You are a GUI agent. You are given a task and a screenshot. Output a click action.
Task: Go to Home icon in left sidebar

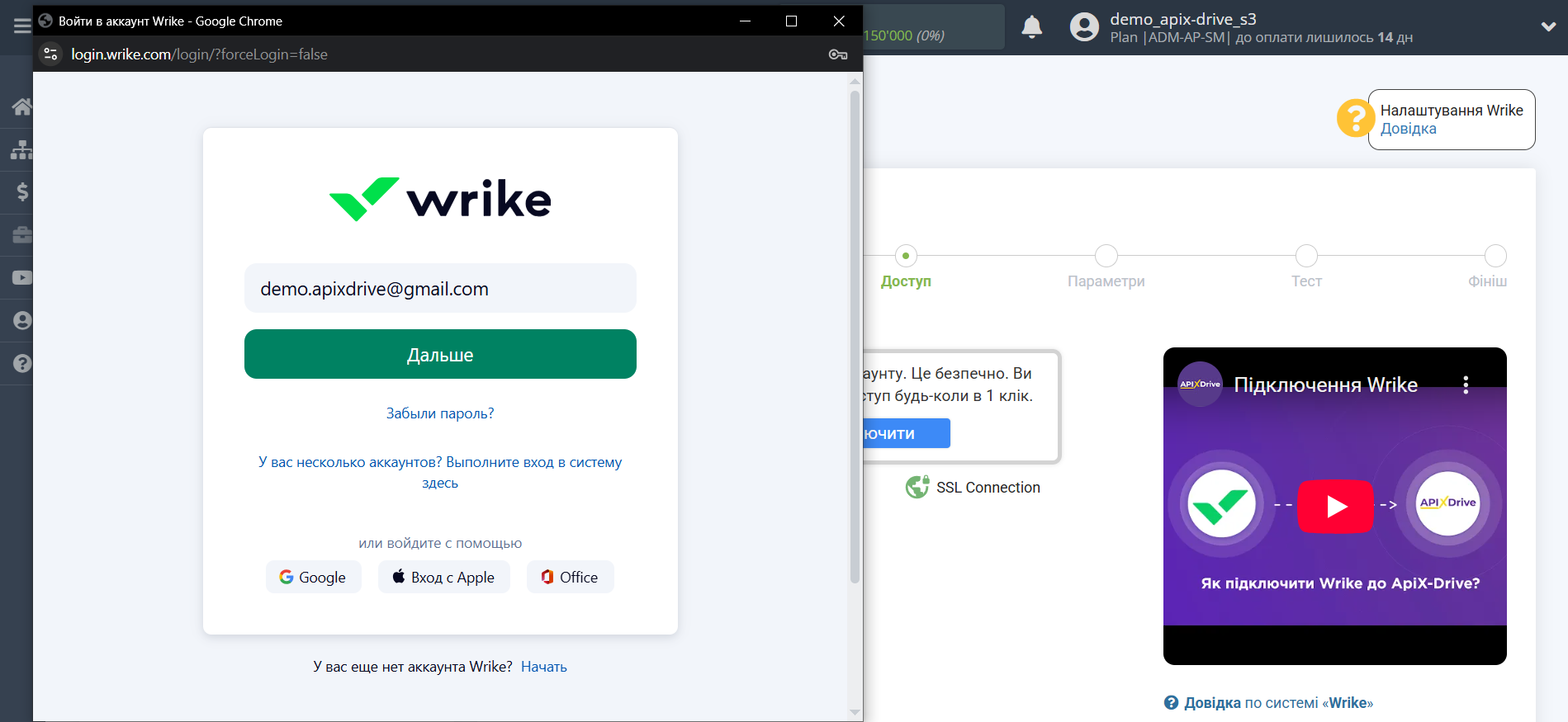point(22,106)
